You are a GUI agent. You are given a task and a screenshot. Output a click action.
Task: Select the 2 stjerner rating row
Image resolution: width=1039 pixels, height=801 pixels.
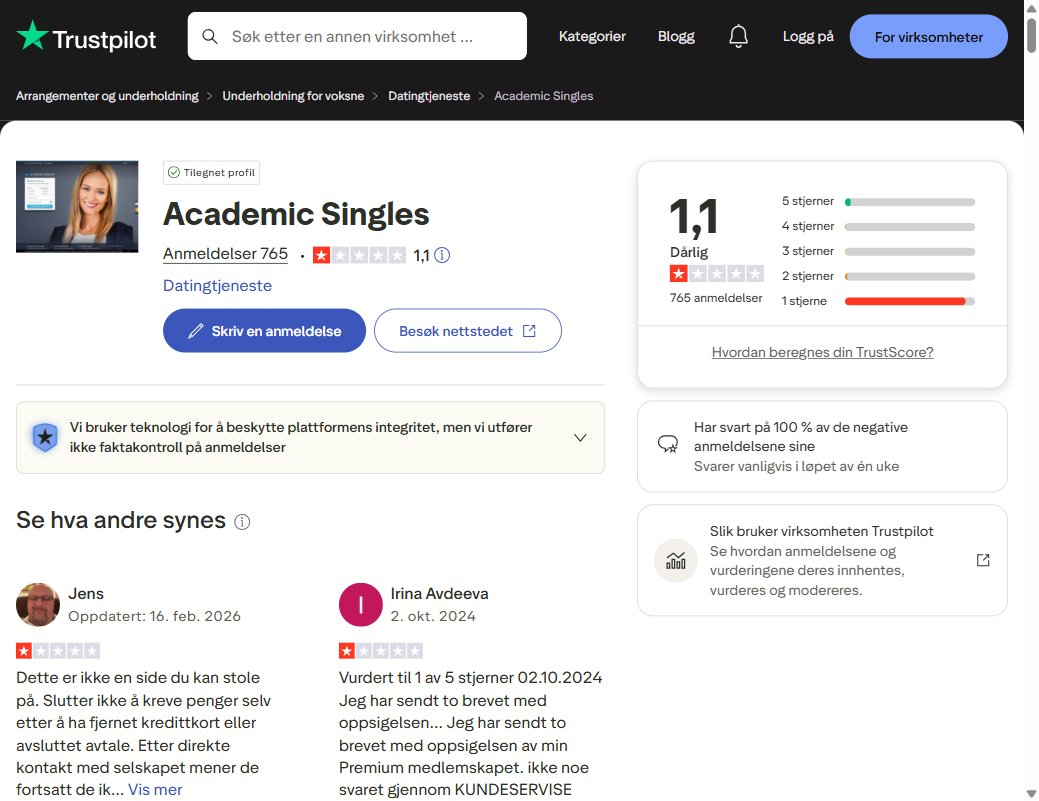pos(878,276)
